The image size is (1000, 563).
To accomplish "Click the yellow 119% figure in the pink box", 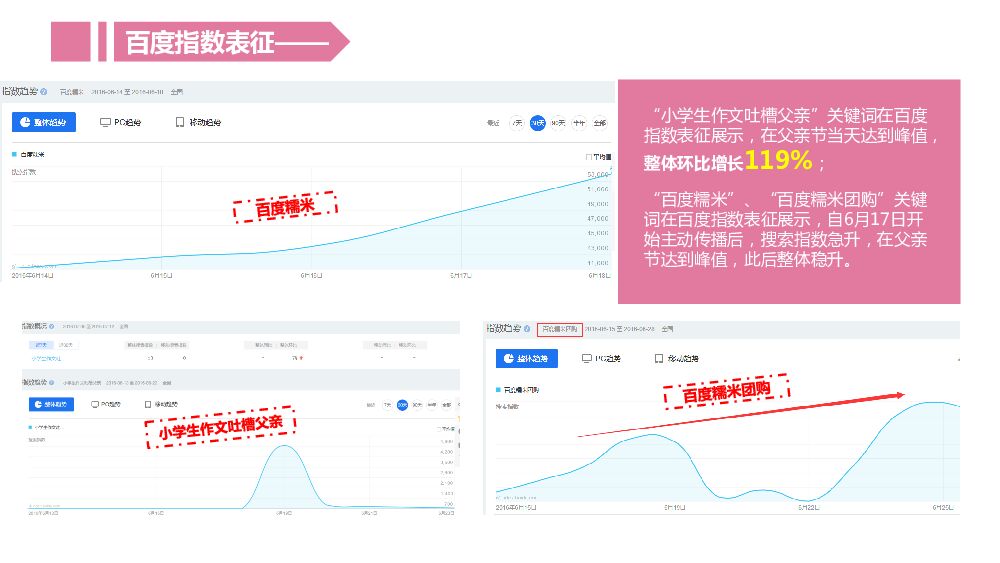I will pos(778,160).
